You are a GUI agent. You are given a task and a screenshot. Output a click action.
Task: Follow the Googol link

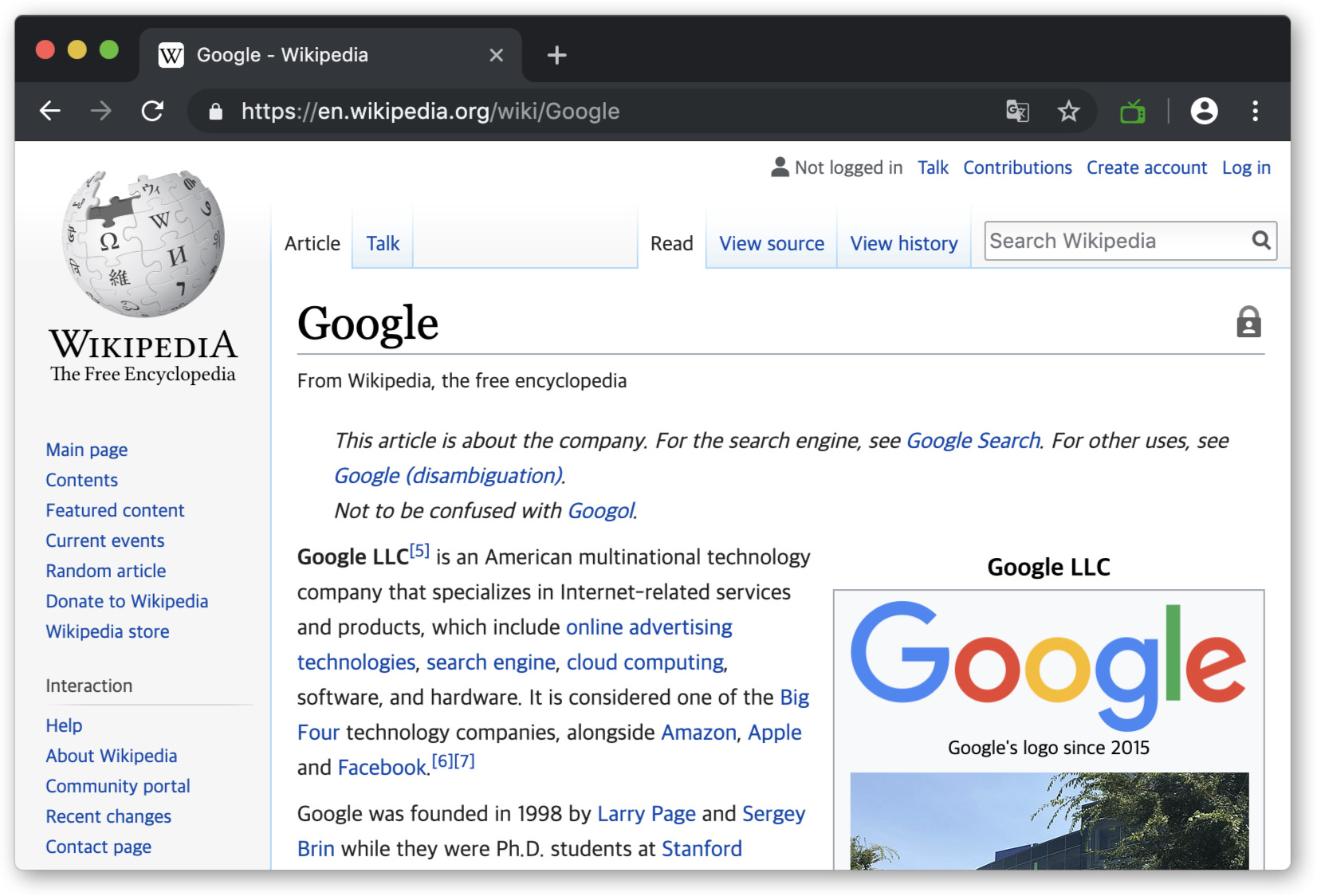point(600,511)
